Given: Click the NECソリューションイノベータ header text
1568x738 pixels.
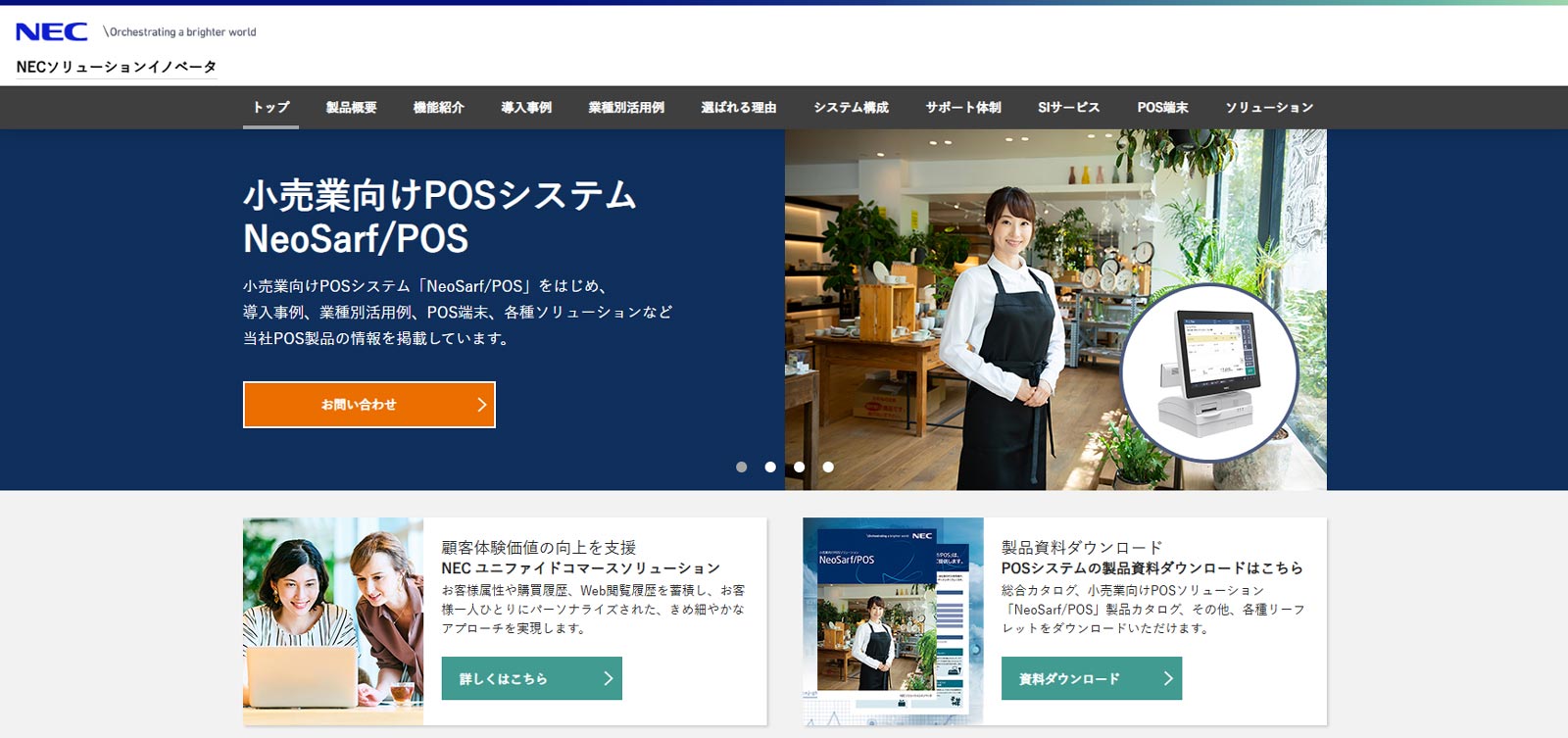Looking at the screenshot, I should pos(117,67).
